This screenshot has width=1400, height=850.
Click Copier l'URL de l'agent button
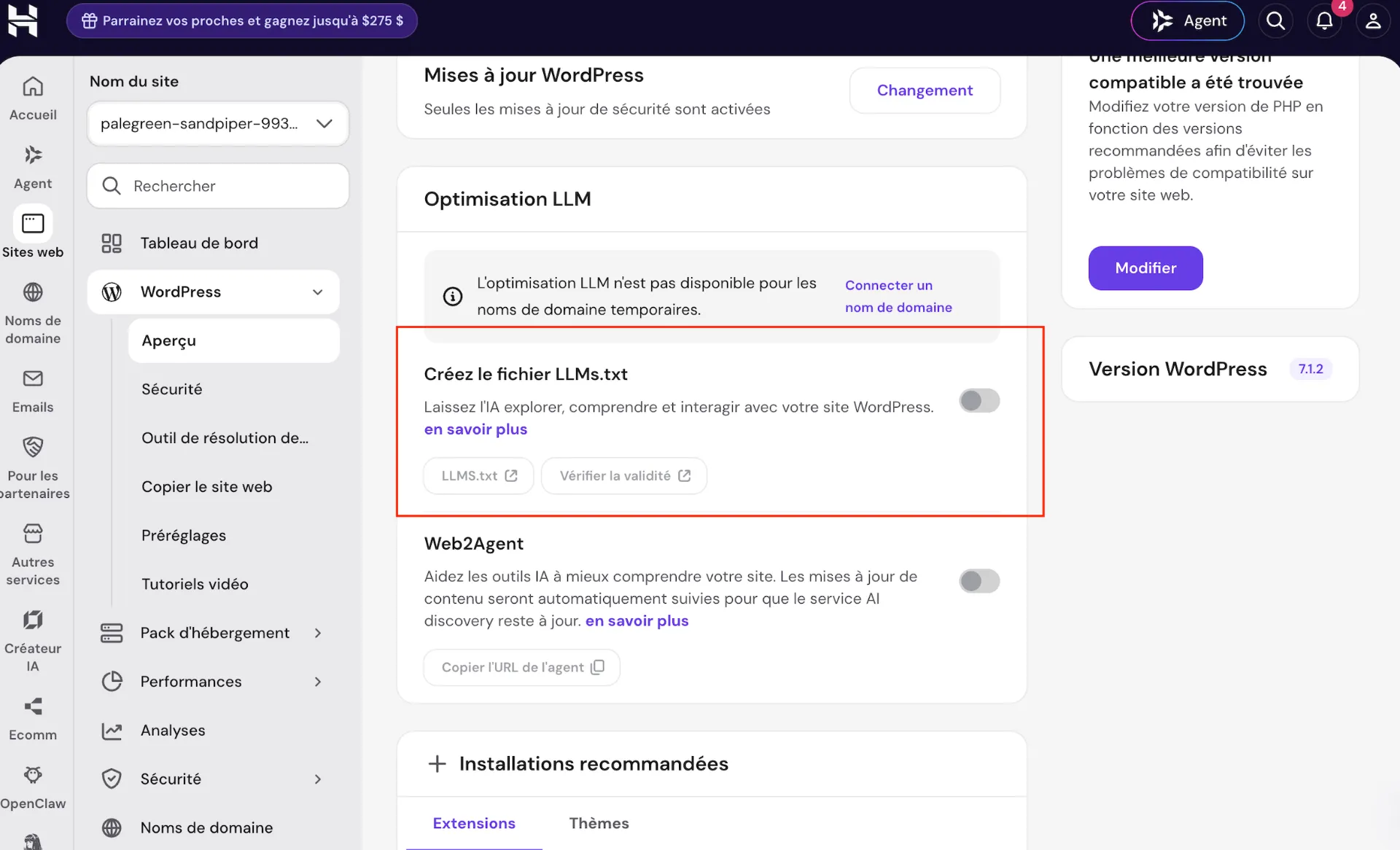point(522,667)
